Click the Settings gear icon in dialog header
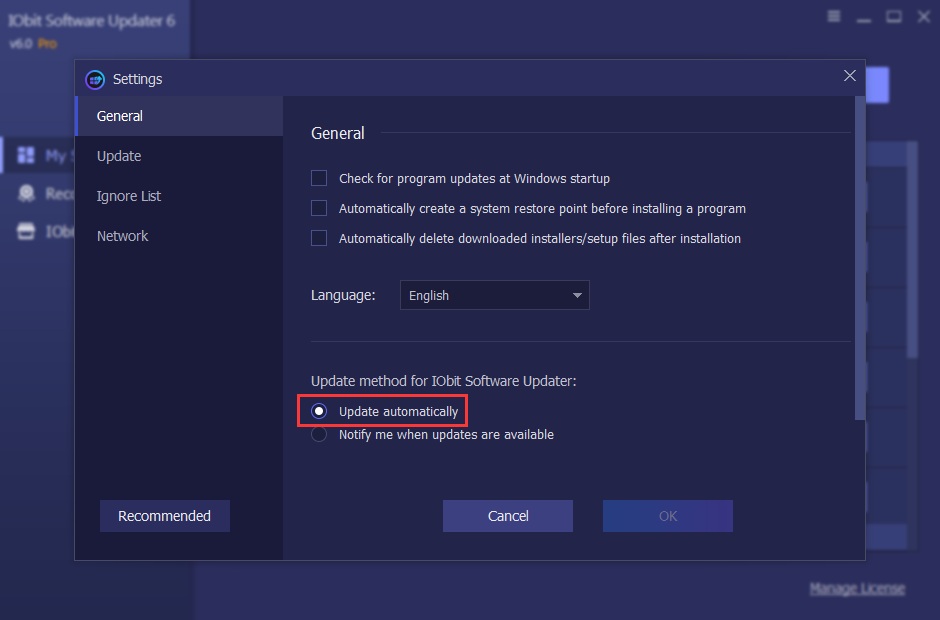This screenshot has width=940, height=620. [95, 79]
